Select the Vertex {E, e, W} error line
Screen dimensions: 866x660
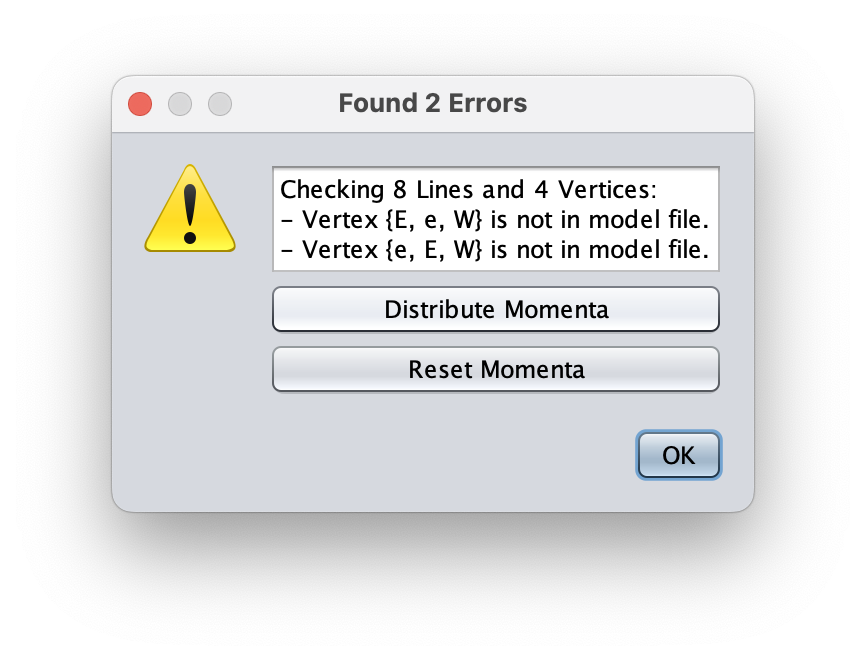point(495,220)
